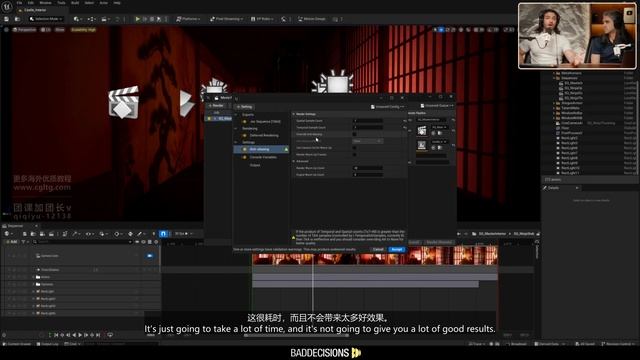The height and width of the screenshot is (360, 640).
Task: Click the Sequencer loop mode icon
Action: tap(110, 335)
